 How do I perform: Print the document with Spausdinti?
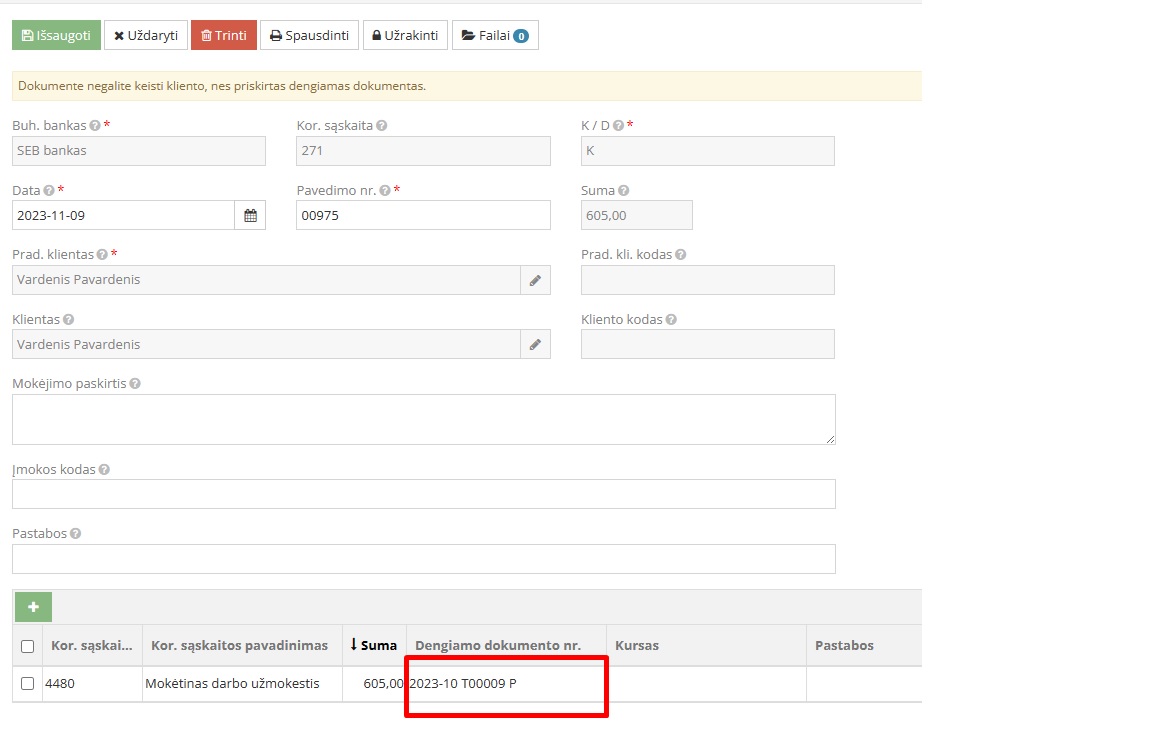tap(309, 34)
